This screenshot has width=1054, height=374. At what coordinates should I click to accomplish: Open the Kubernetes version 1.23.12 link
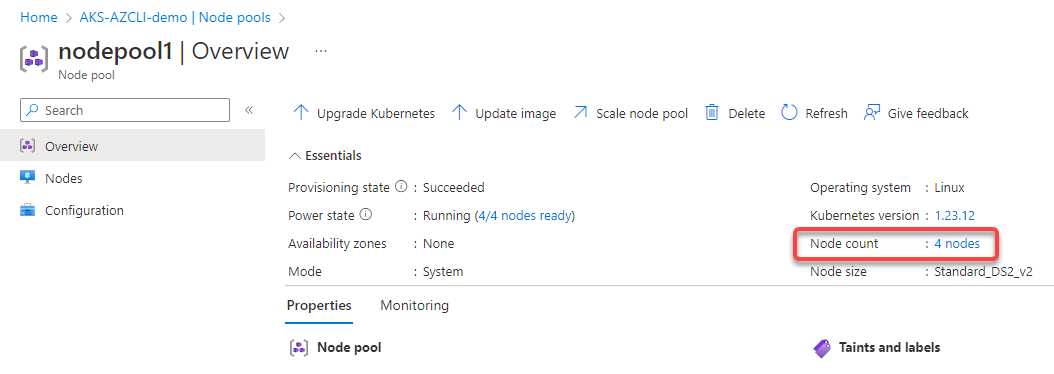(x=955, y=216)
